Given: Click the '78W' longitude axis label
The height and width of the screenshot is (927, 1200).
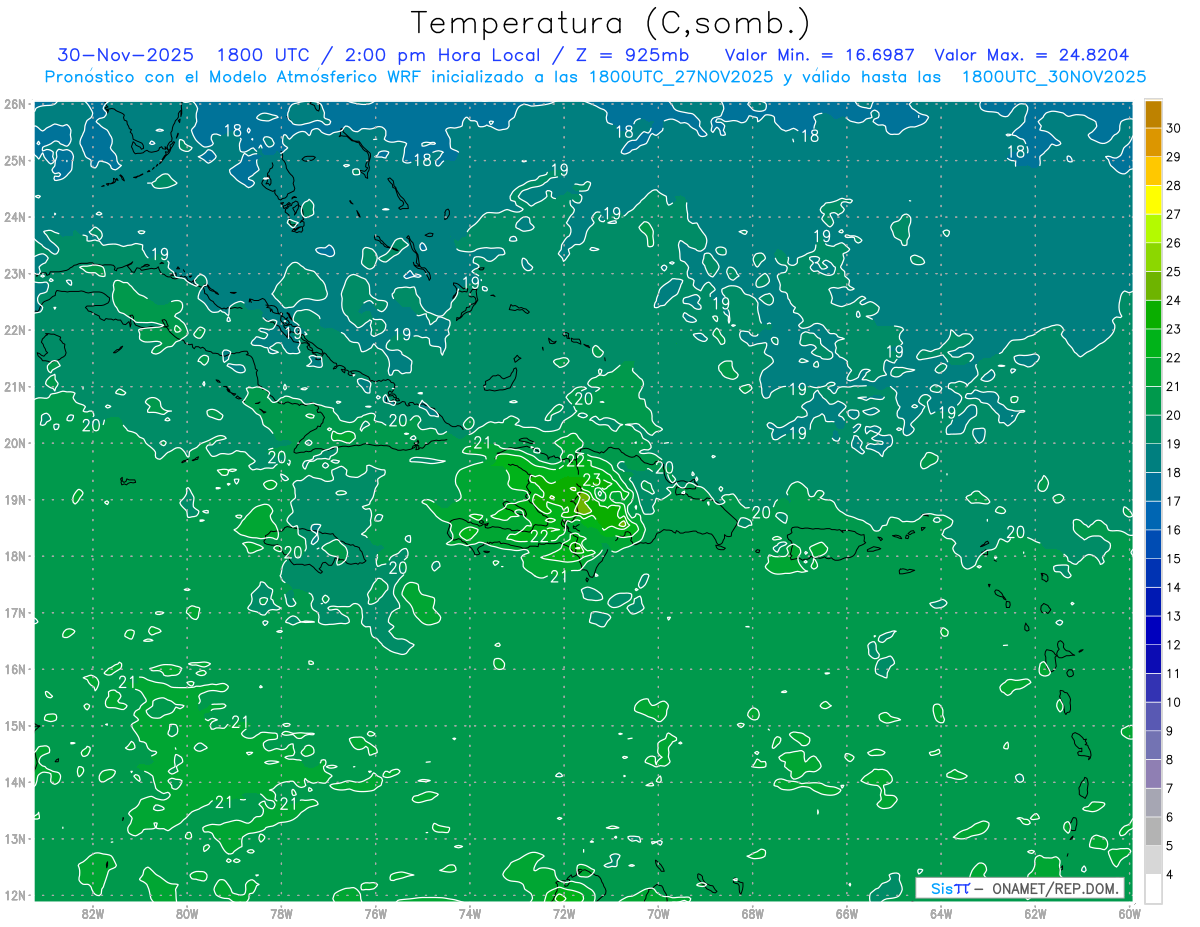Looking at the screenshot, I should pos(281,912).
